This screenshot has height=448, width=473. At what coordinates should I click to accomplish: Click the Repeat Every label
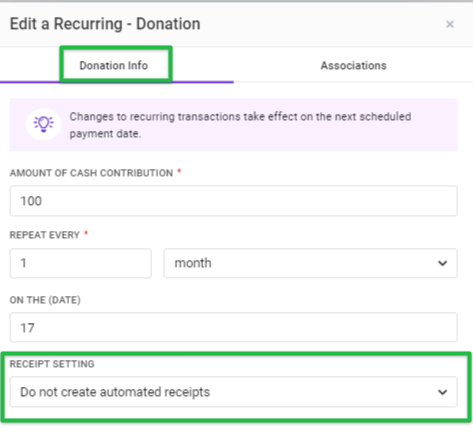(45, 235)
